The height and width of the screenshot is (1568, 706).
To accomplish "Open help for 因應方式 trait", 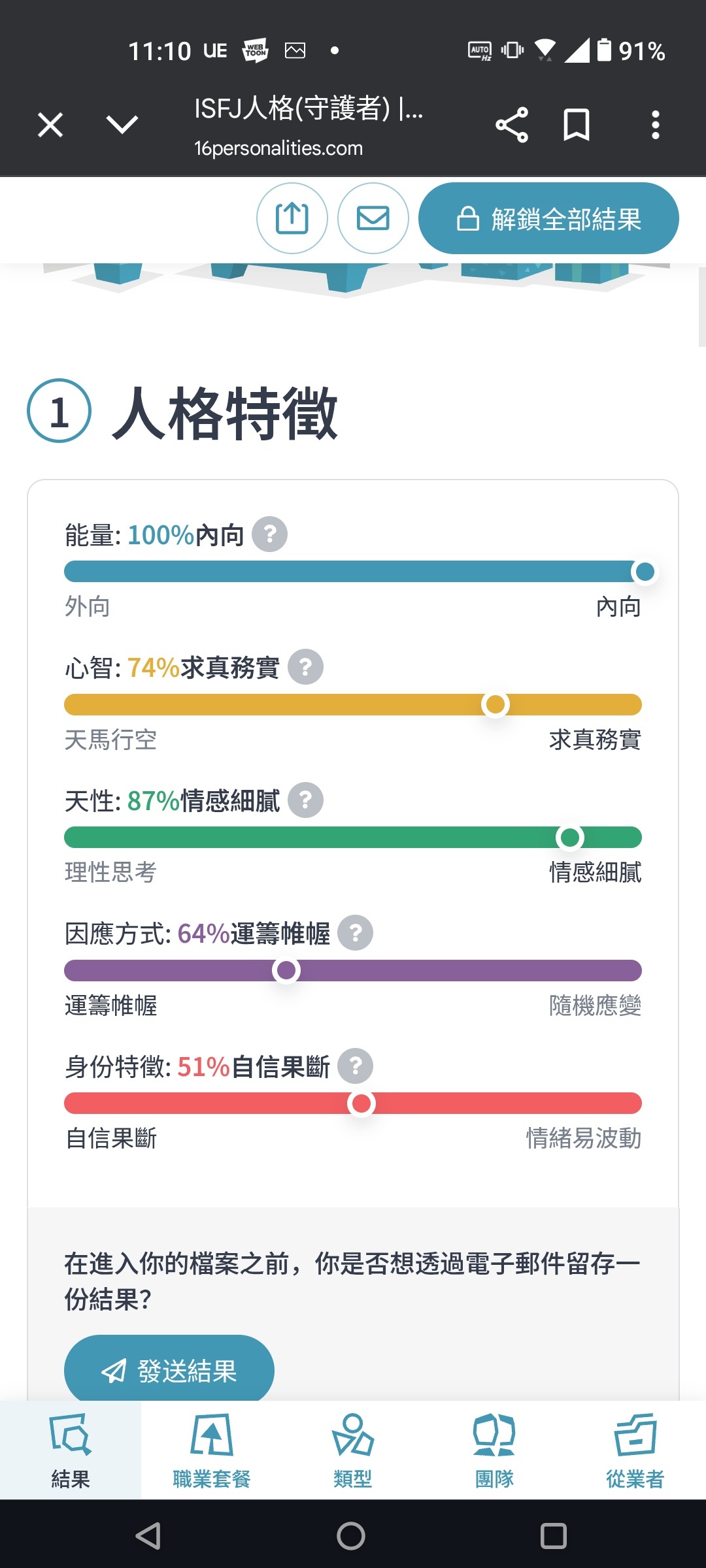I will pyautogui.click(x=355, y=933).
